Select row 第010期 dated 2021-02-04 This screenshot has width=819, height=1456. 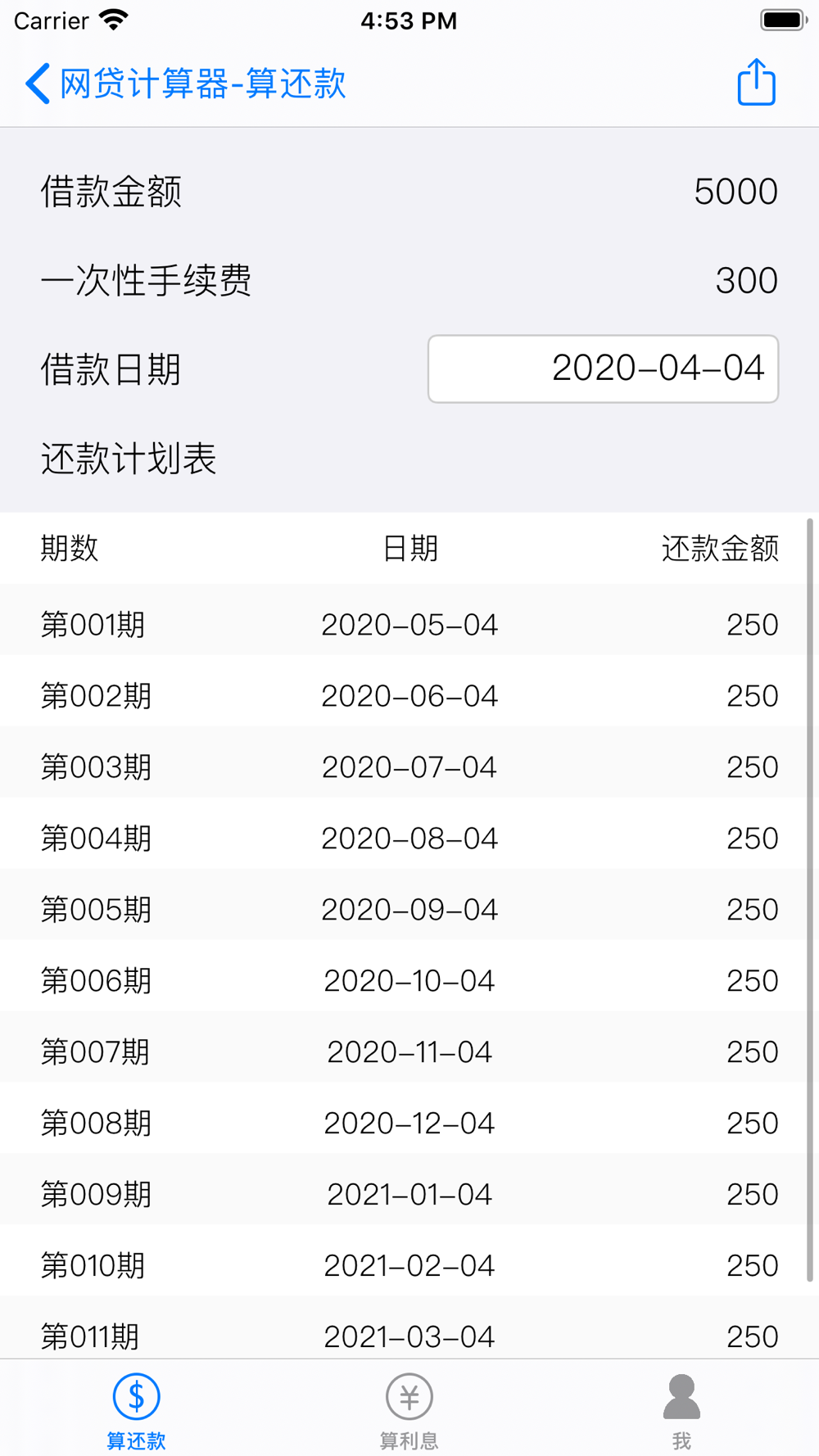(x=404, y=1266)
